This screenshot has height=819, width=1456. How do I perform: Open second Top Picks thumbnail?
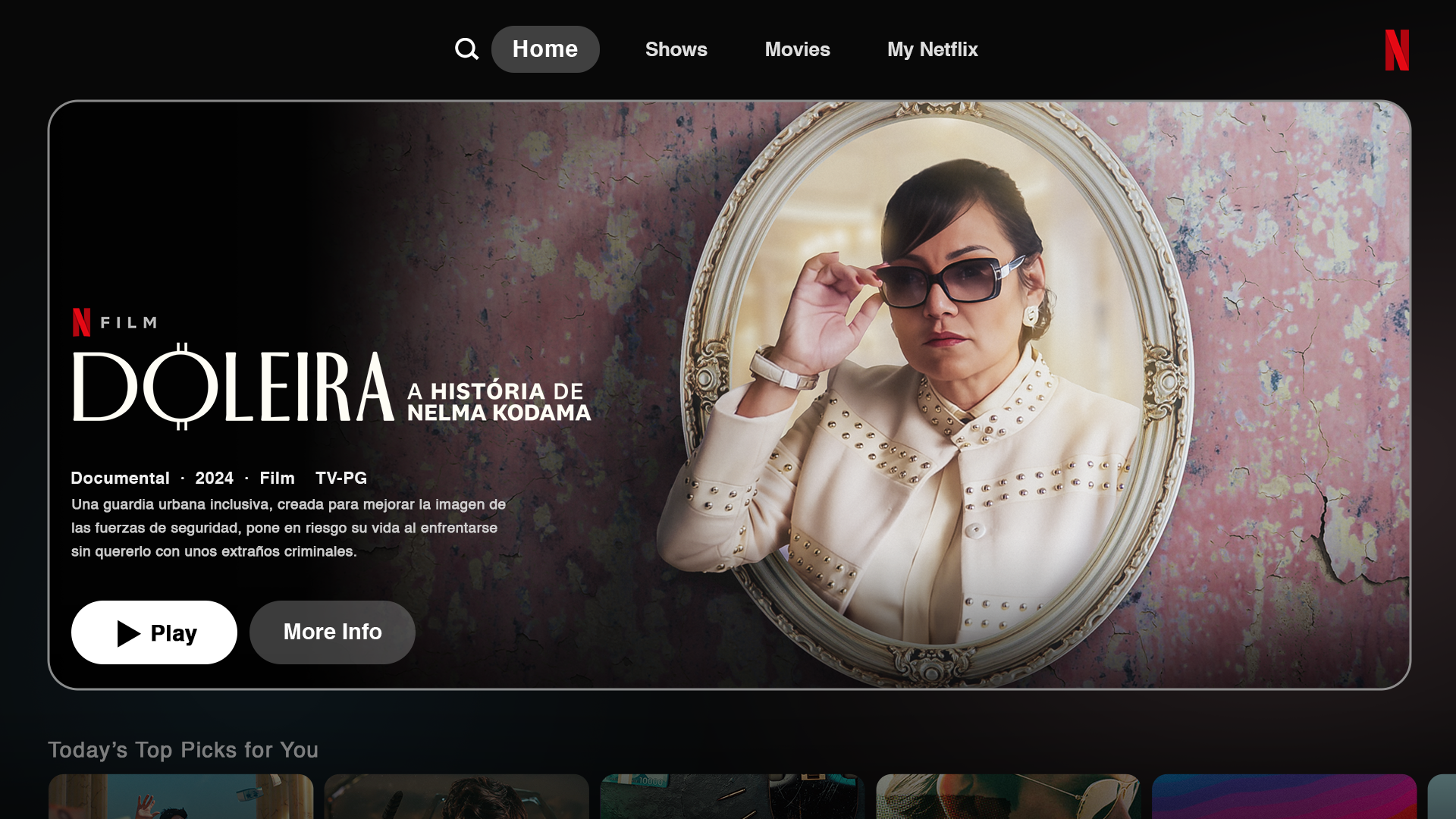click(456, 796)
